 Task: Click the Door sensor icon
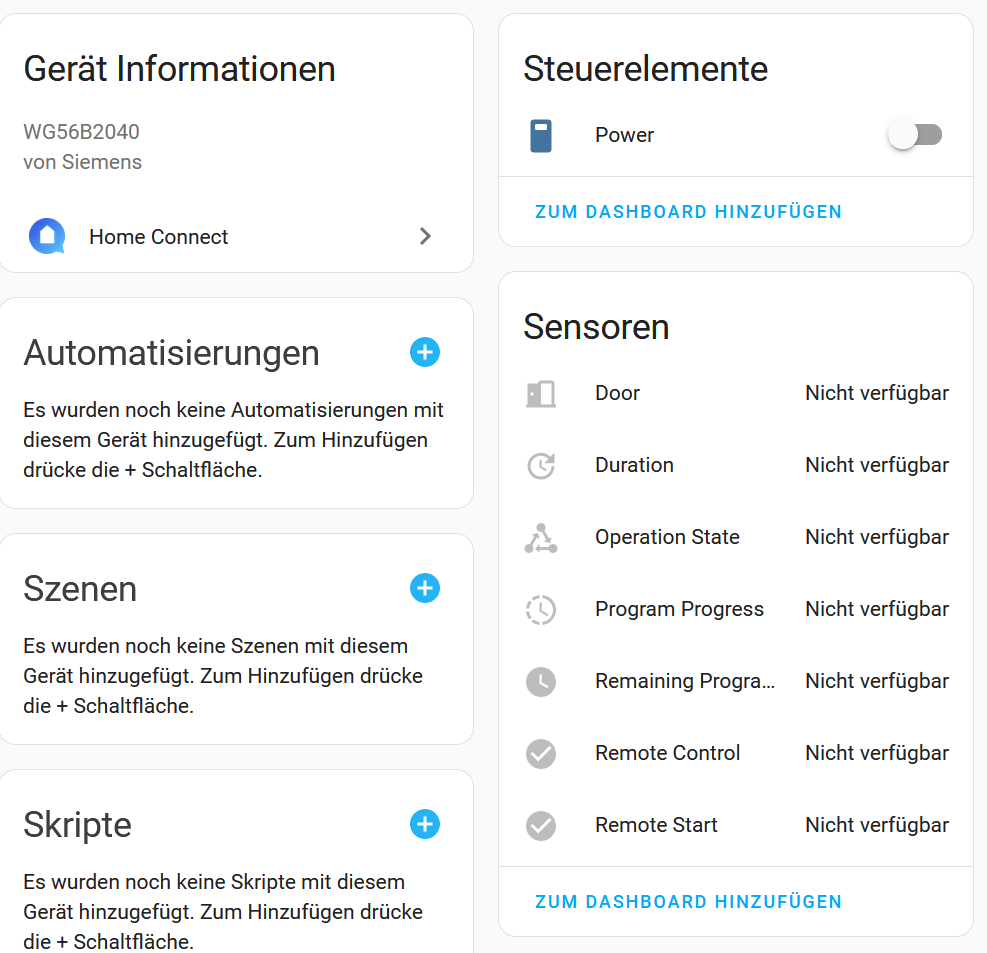541,393
